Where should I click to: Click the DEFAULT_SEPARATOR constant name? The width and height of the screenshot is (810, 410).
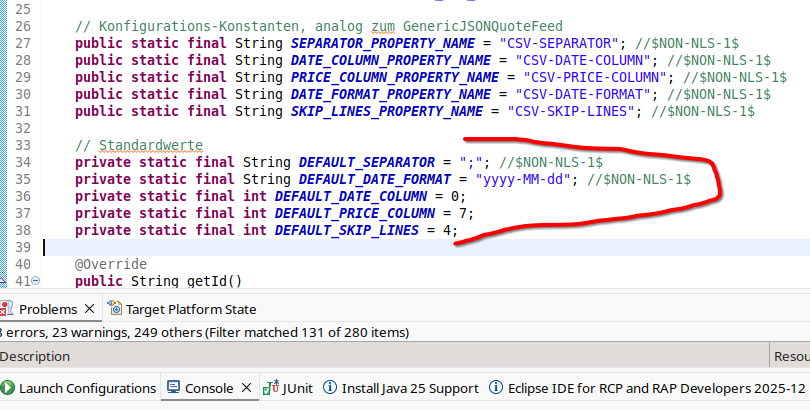(367, 162)
